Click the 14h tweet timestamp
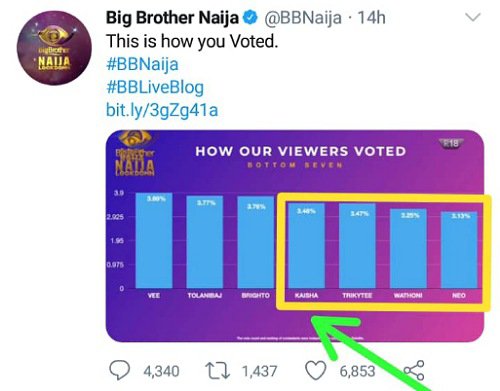 click(372, 18)
